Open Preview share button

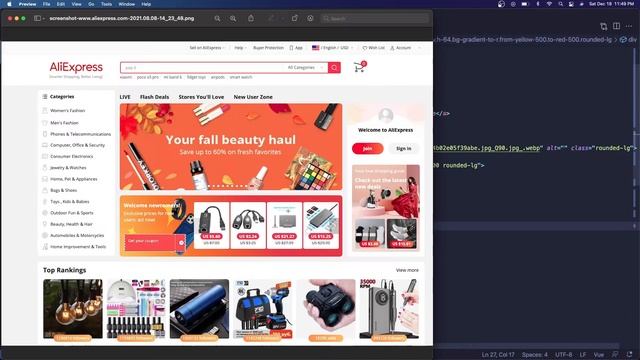[251, 18]
